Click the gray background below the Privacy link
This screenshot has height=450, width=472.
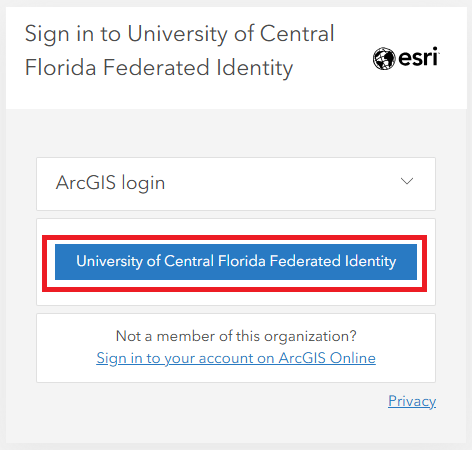(236, 427)
